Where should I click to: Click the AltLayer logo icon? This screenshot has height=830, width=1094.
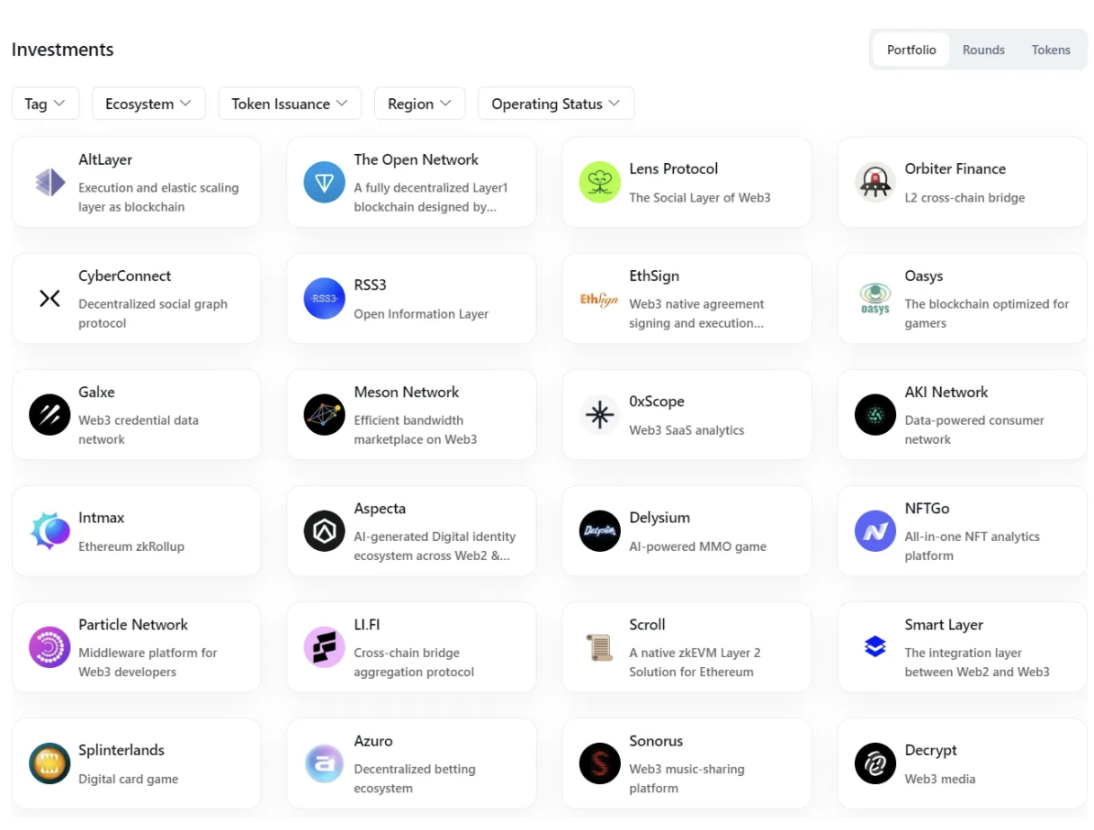click(x=50, y=182)
